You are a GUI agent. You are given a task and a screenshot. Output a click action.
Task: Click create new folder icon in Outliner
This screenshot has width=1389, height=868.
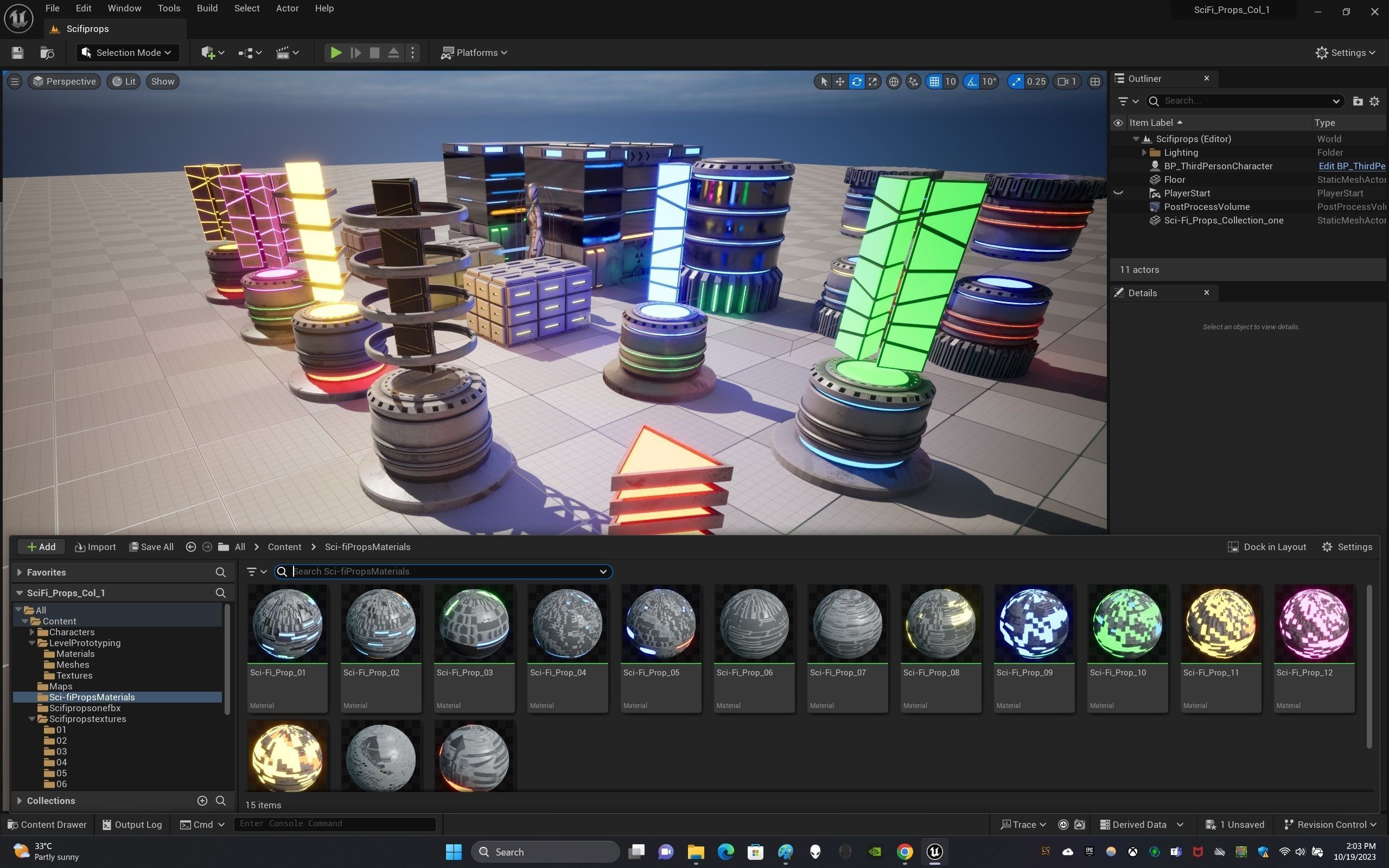click(x=1358, y=101)
